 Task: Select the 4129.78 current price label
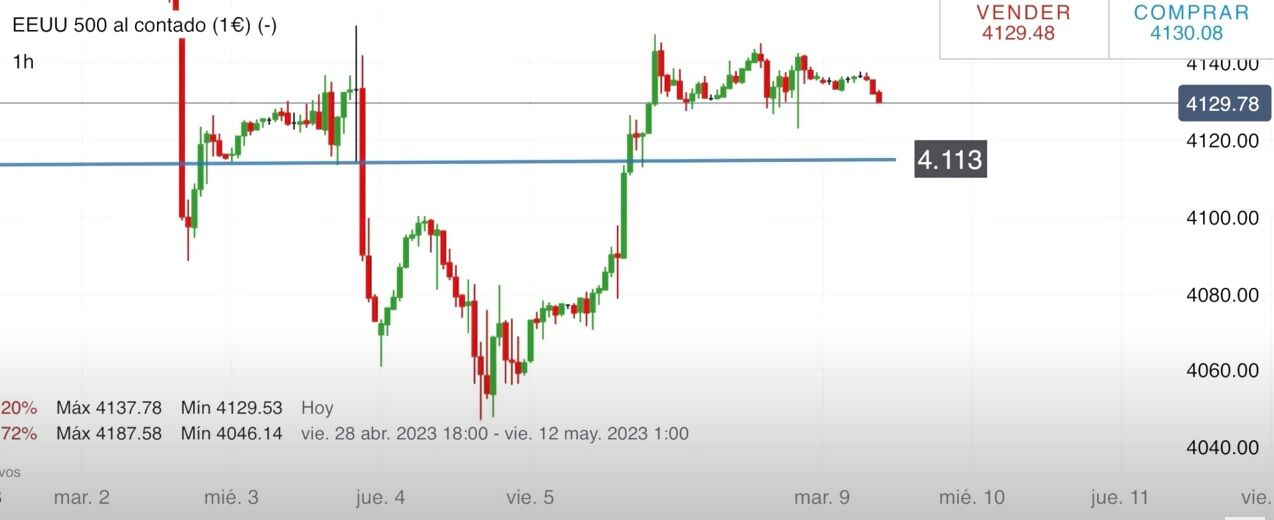pyautogui.click(x=1220, y=104)
